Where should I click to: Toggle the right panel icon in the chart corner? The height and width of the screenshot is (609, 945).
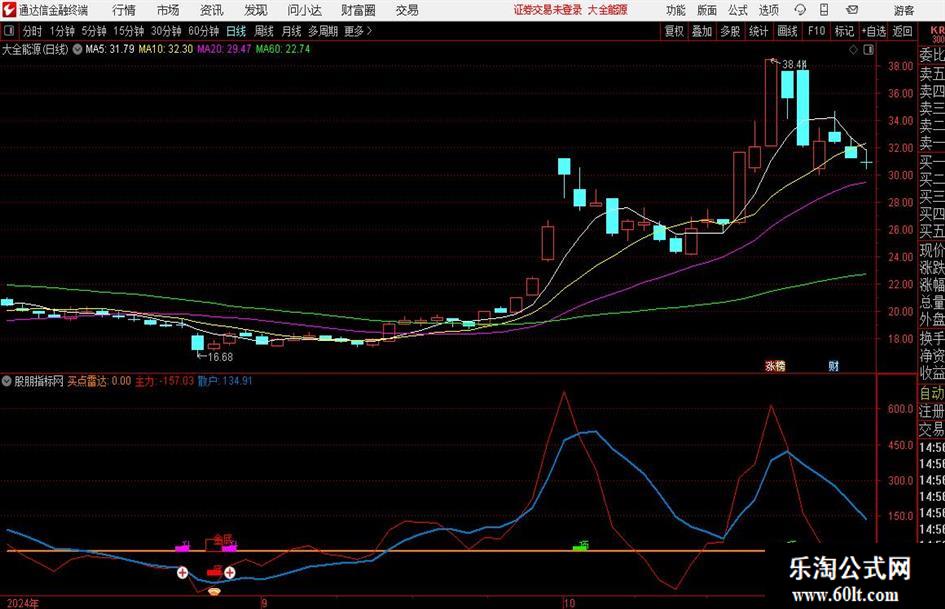click(868, 50)
